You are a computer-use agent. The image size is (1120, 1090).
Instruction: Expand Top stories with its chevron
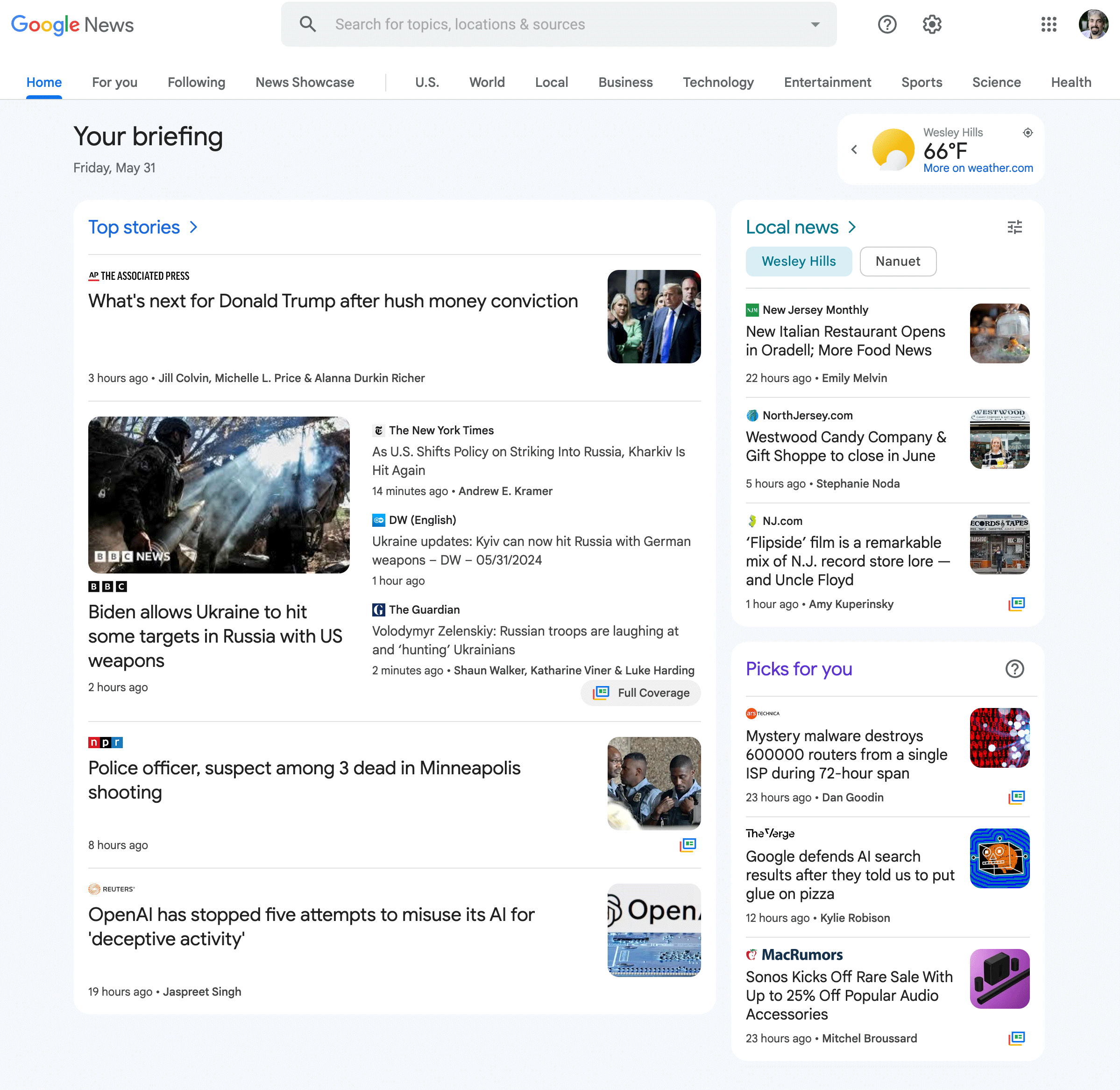pyautogui.click(x=193, y=227)
